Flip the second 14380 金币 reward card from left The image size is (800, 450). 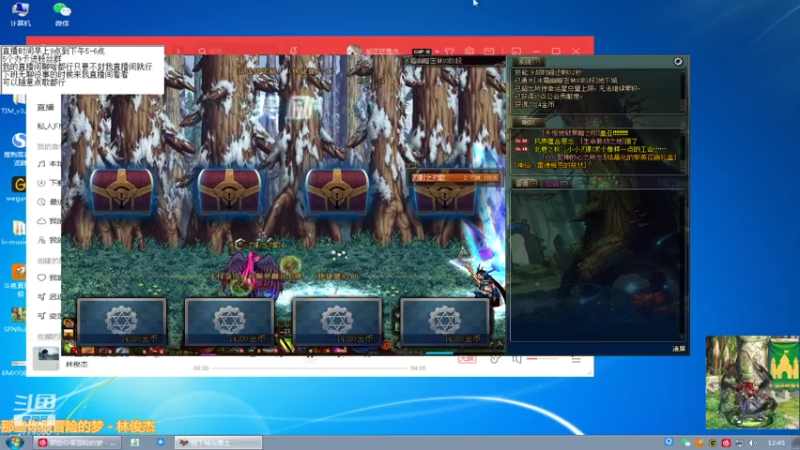pos(230,322)
